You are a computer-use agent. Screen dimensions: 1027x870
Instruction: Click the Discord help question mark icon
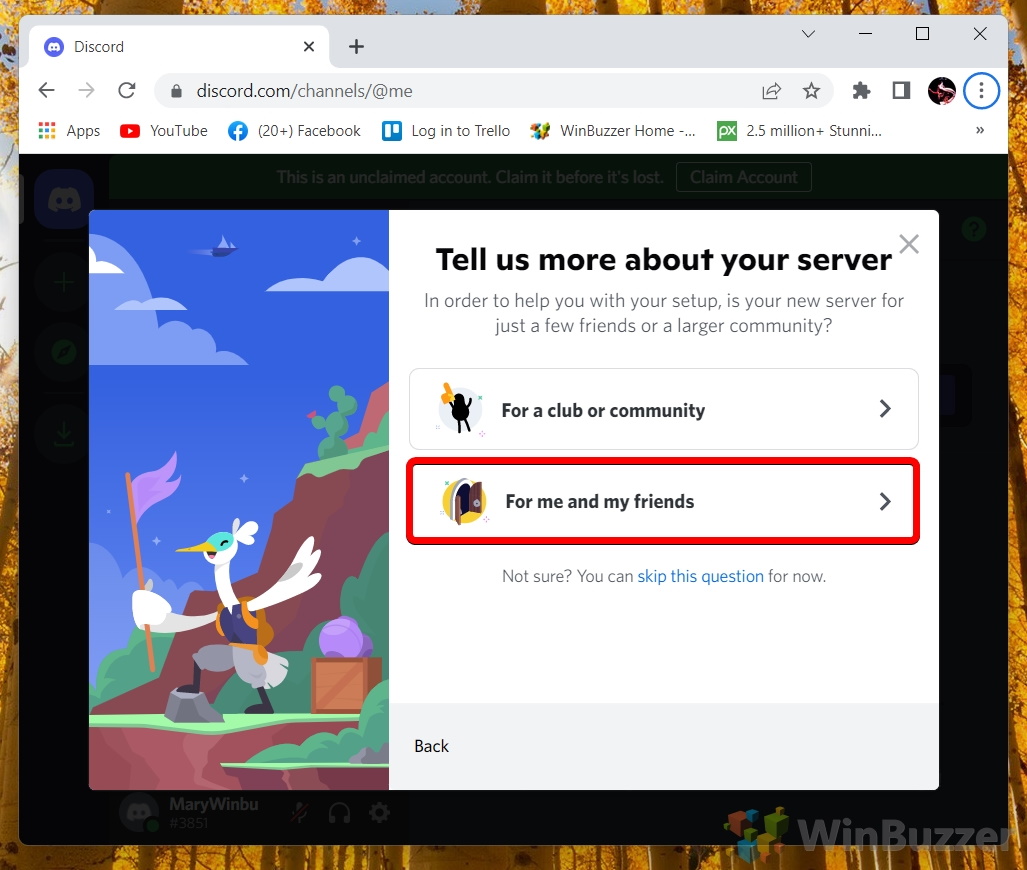[974, 229]
